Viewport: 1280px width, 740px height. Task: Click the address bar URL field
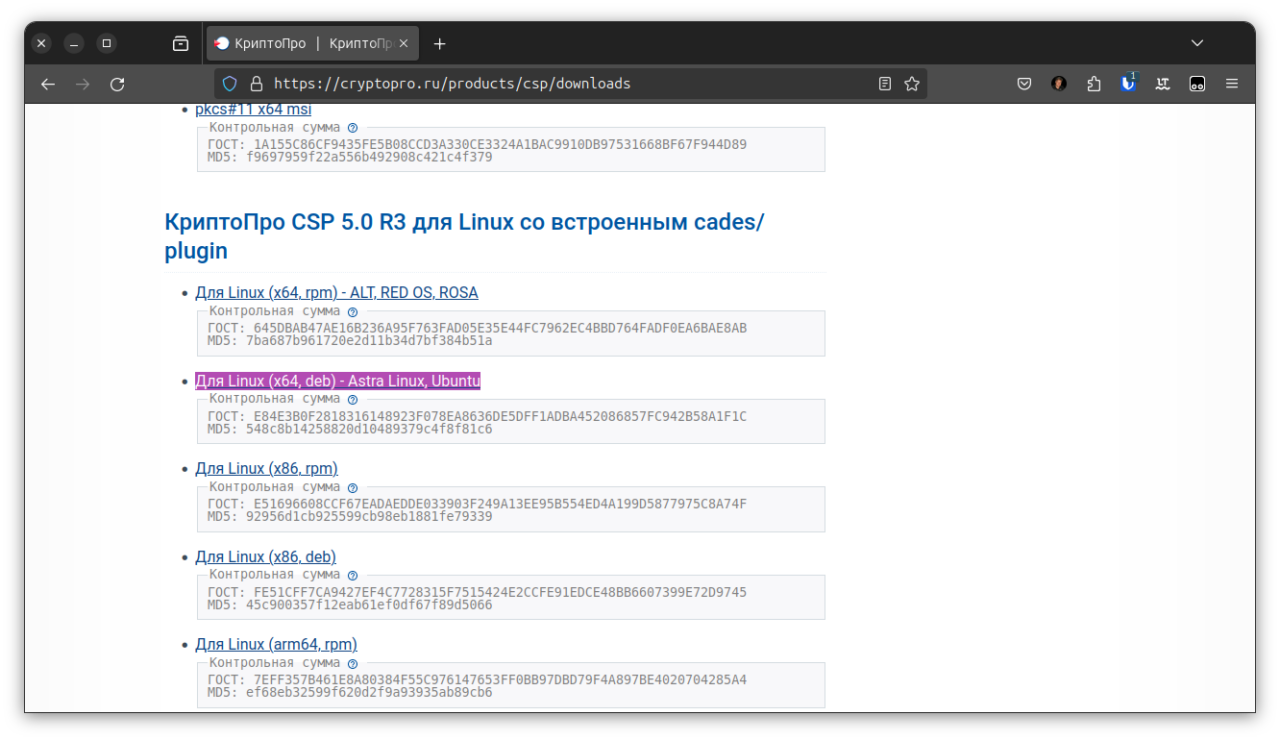coord(570,84)
